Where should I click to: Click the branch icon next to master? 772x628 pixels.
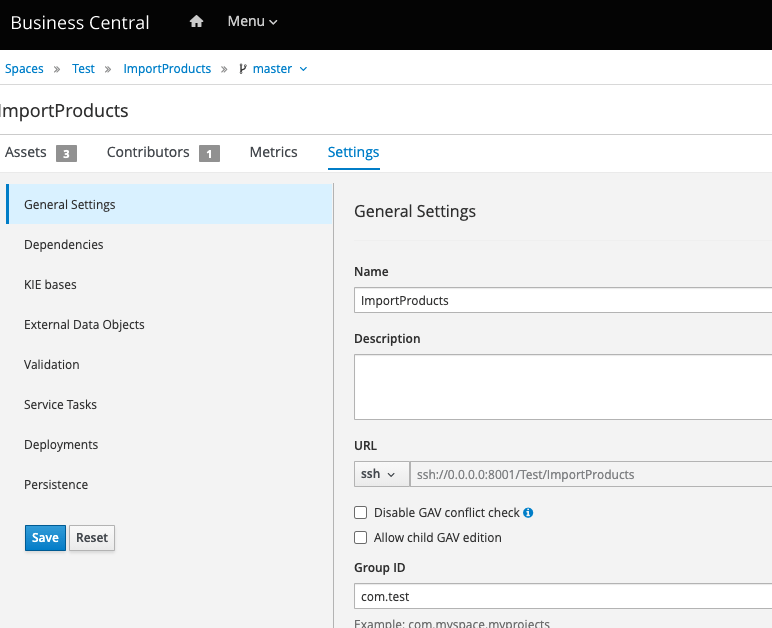(x=242, y=69)
